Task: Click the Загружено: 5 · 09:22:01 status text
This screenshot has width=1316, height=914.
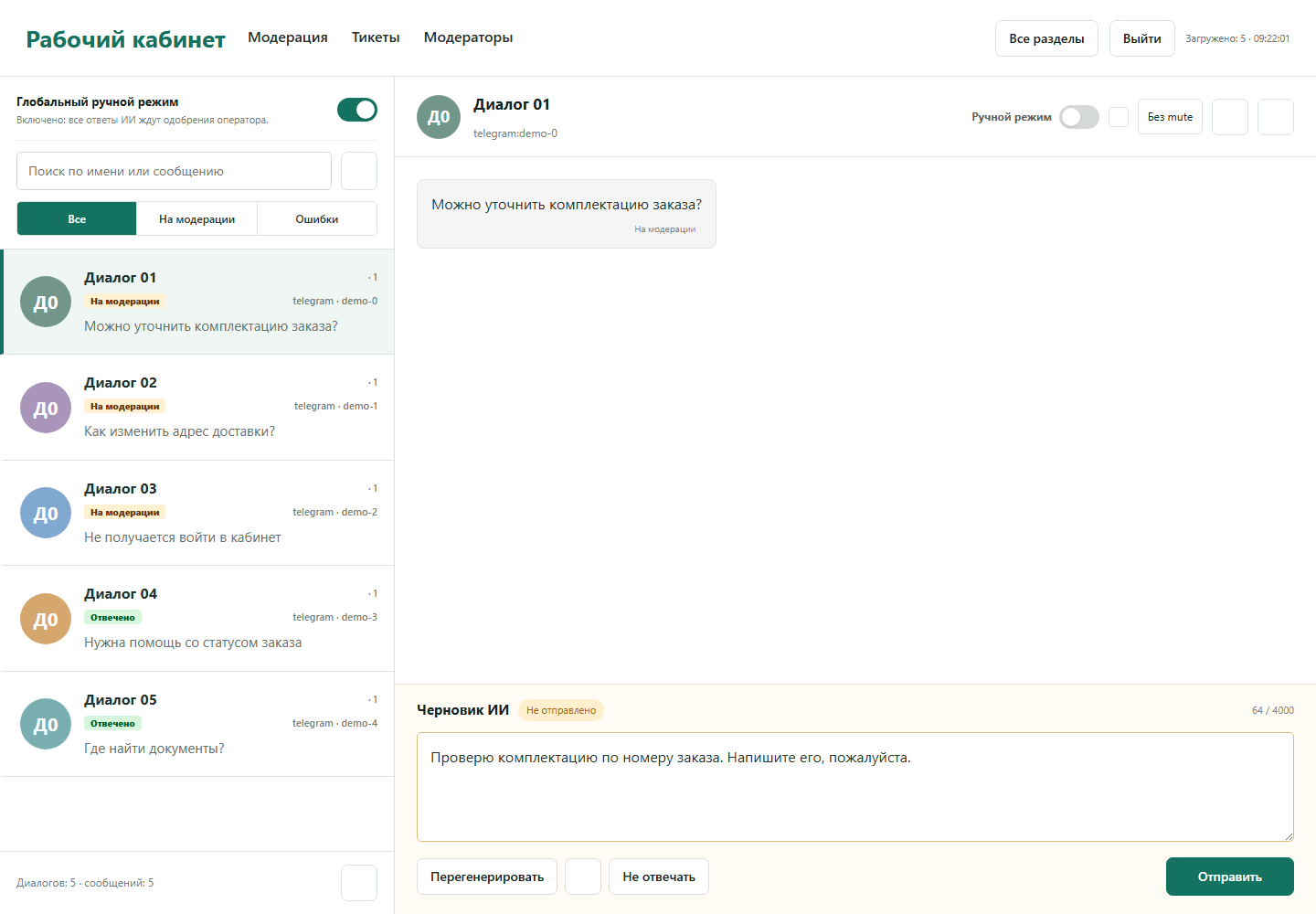Action: click(1237, 38)
